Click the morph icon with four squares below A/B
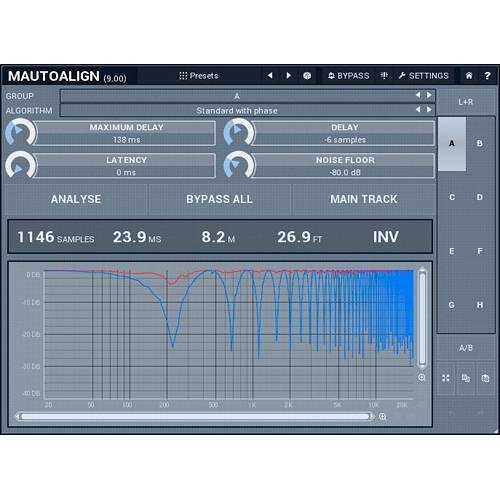Viewport: 500px width, 500px height. [x=446, y=378]
